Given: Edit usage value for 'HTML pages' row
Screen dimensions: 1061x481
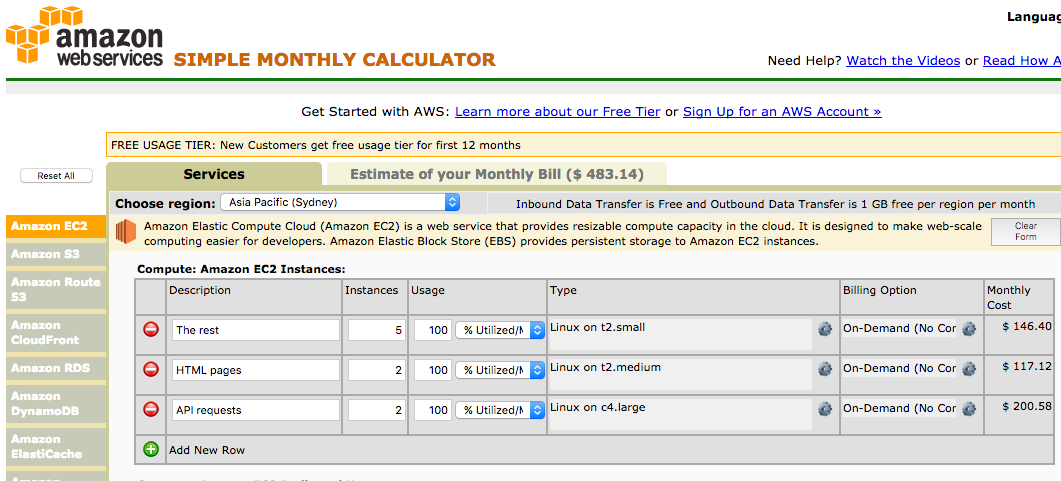Looking at the screenshot, I should (x=432, y=370).
